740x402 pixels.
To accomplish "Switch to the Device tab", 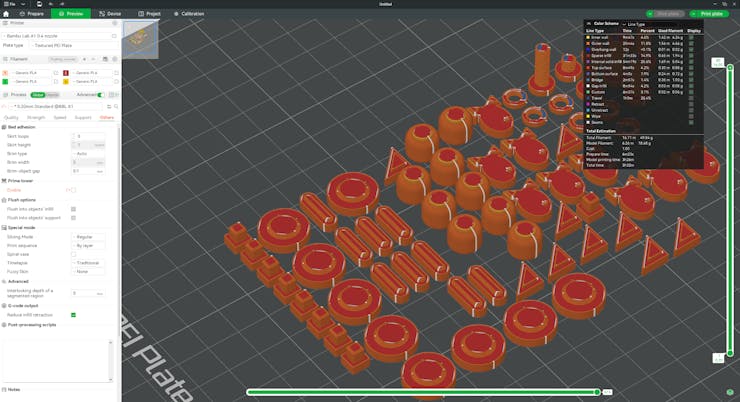I will pyautogui.click(x=110, y=14).
